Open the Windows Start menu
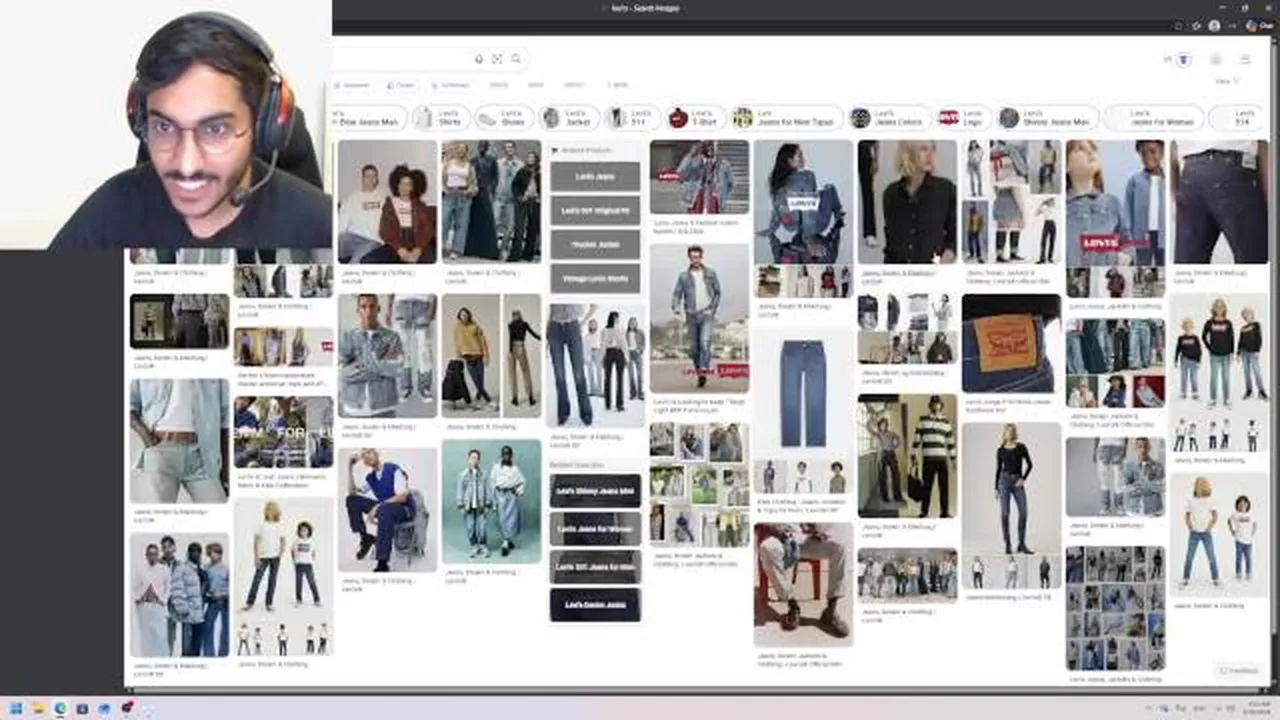 coord(16,708)
